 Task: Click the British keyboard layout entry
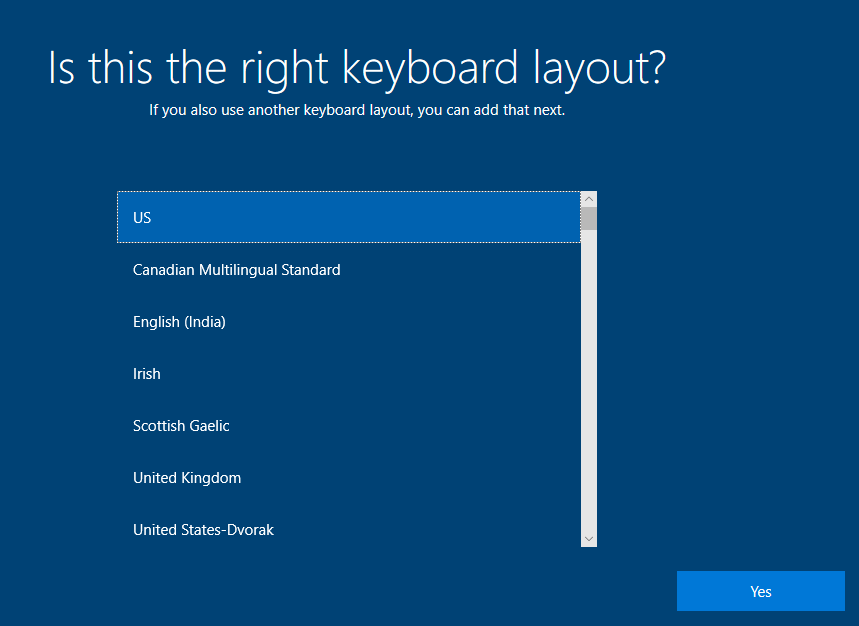point(349,478)
